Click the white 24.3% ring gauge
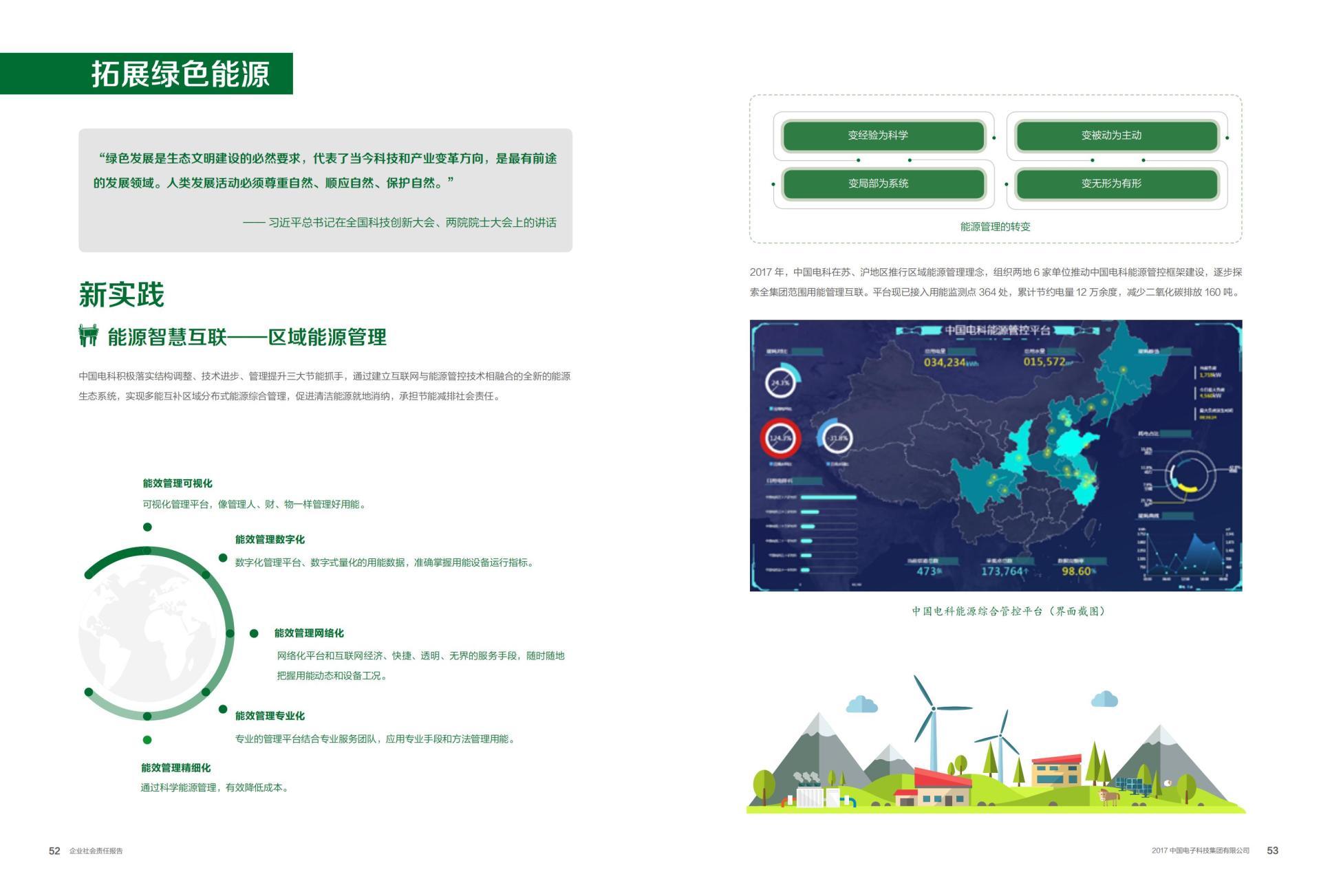 tap(782, 382)
